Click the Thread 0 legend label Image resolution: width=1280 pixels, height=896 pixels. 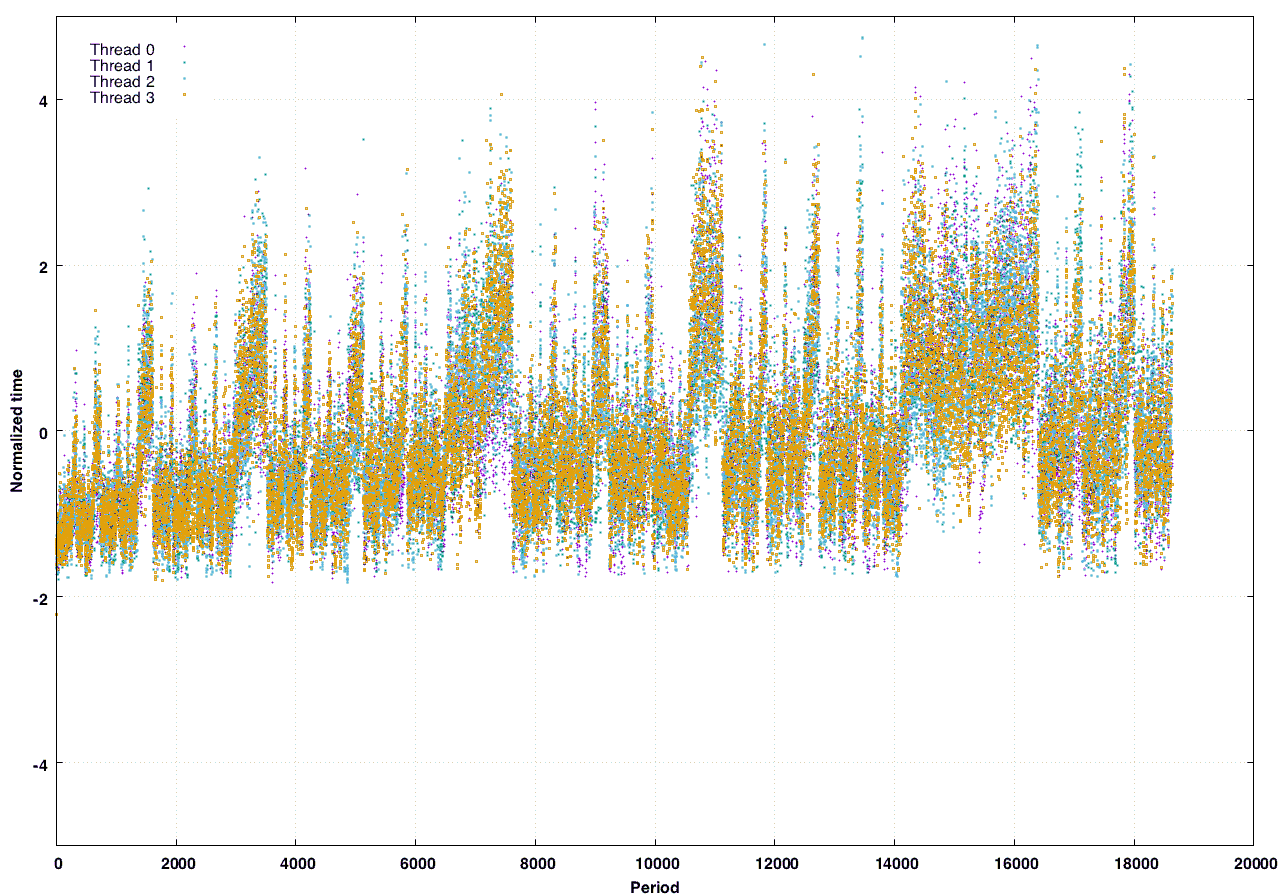[x=122, y=50]
